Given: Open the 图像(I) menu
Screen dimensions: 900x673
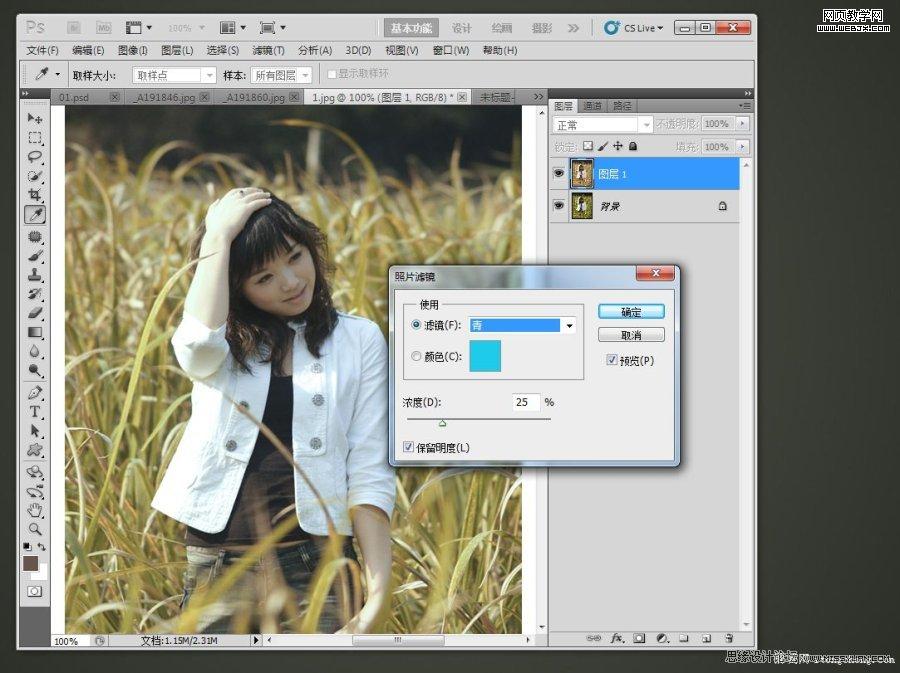Looking at the screenshot, I should click(133, 50).
